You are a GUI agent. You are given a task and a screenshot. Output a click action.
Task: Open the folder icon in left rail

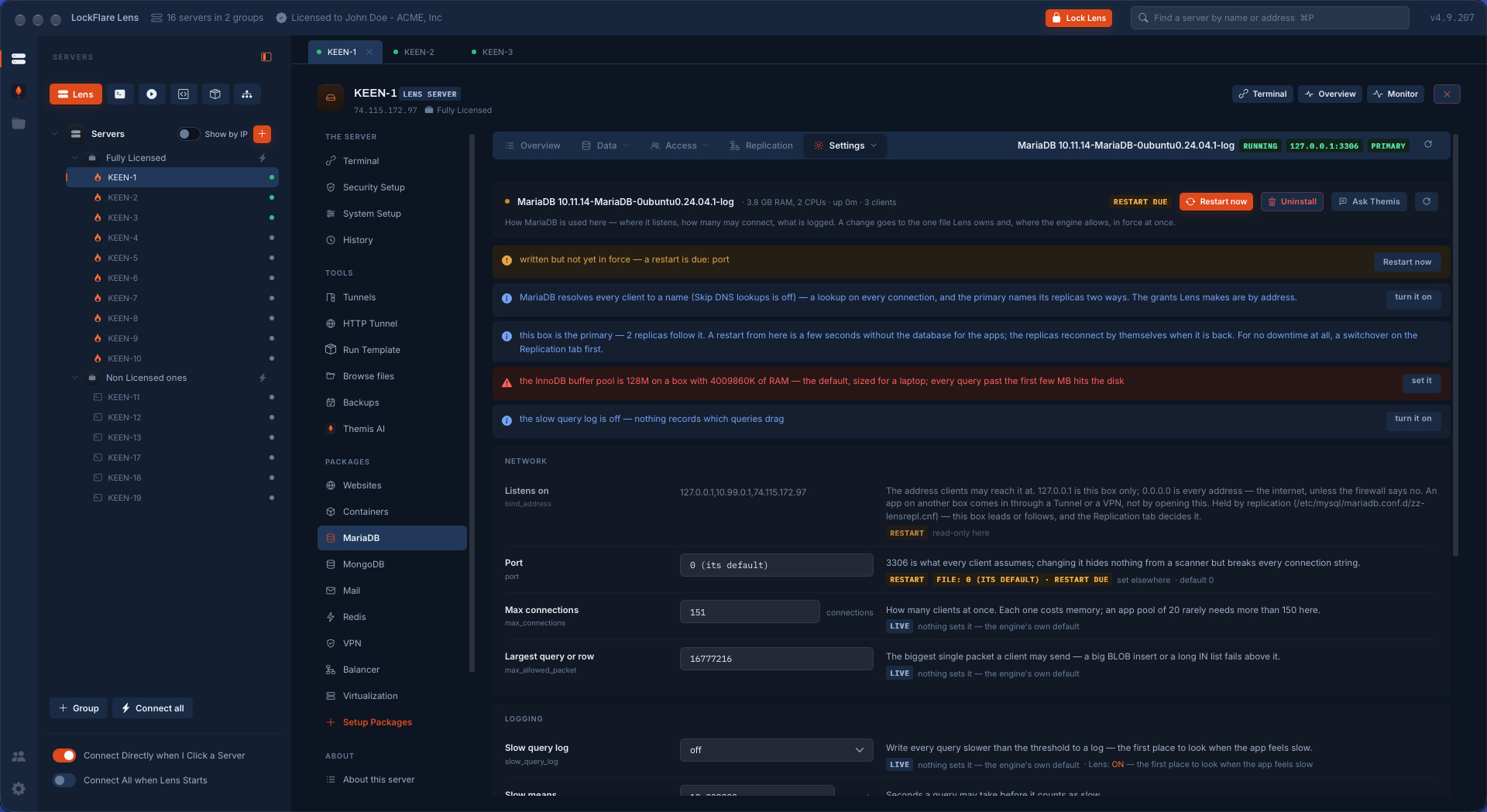[19, 124]
